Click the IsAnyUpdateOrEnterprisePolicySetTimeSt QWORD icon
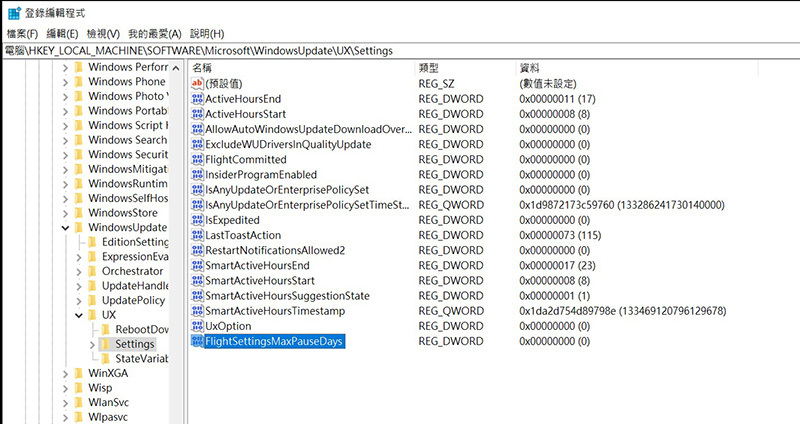 point(197,205)
